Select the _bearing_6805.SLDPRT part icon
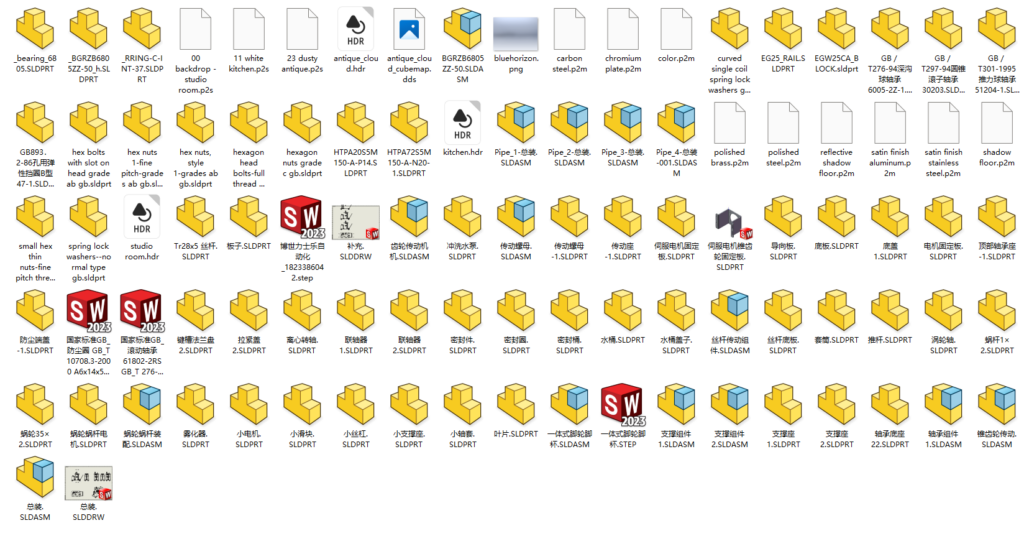1024x546 pixels. [35, 29]
